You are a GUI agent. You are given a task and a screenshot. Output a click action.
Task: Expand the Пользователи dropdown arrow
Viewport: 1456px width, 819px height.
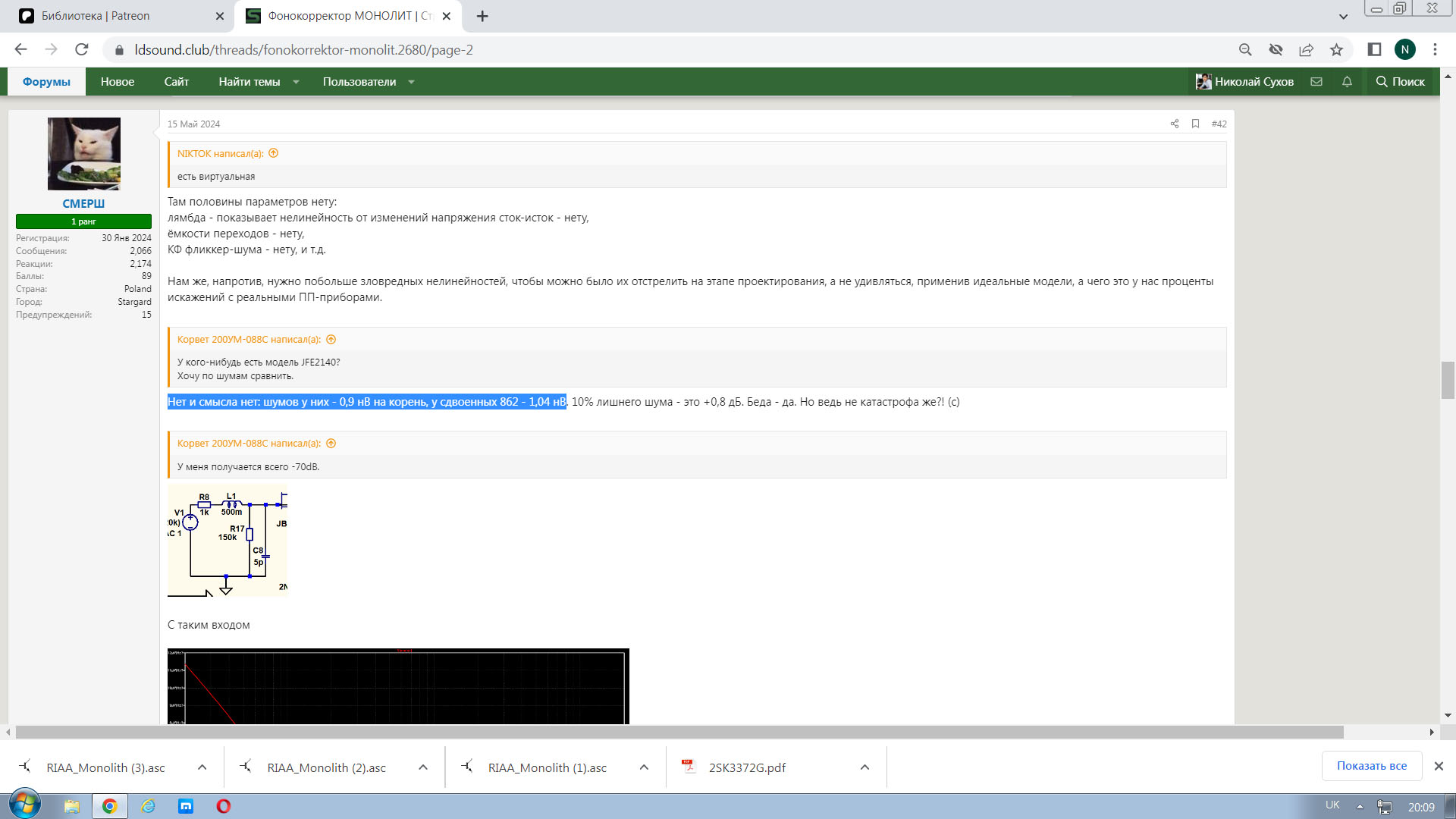pyautogui.click(x=412, y=82)
